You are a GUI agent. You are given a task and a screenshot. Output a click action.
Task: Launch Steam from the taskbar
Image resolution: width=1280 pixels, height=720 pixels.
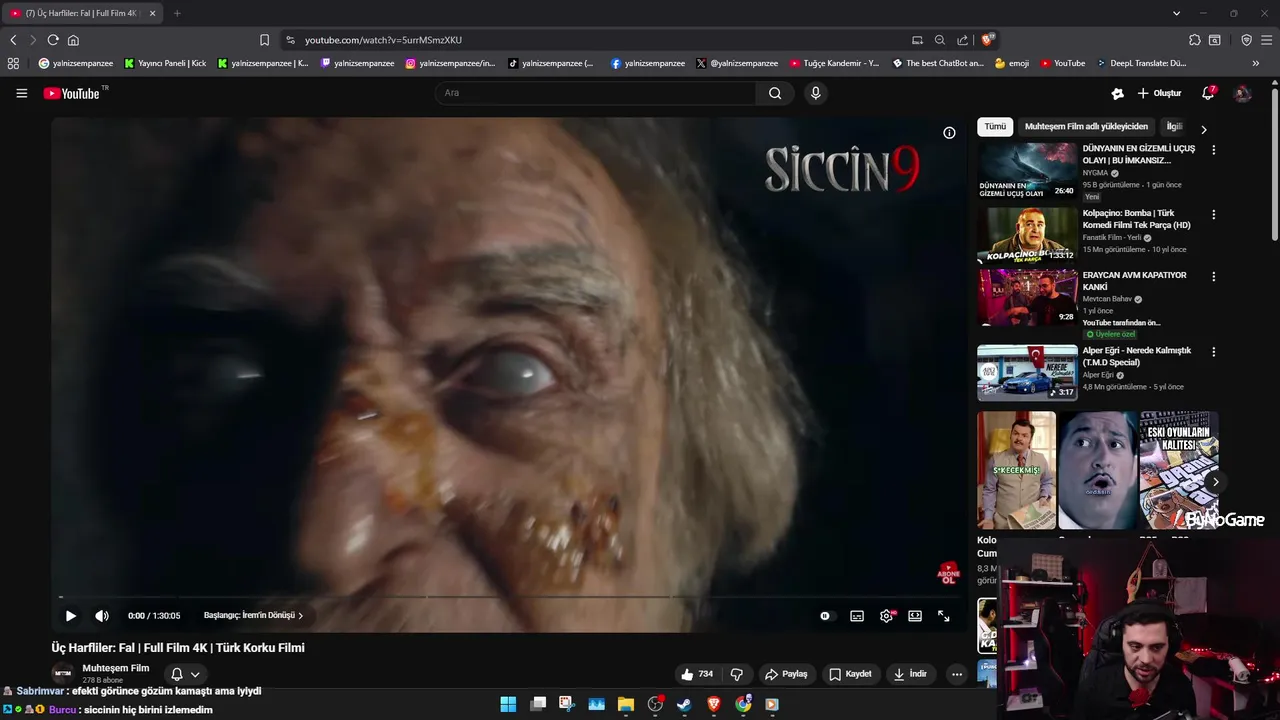[x=684, y=704]
